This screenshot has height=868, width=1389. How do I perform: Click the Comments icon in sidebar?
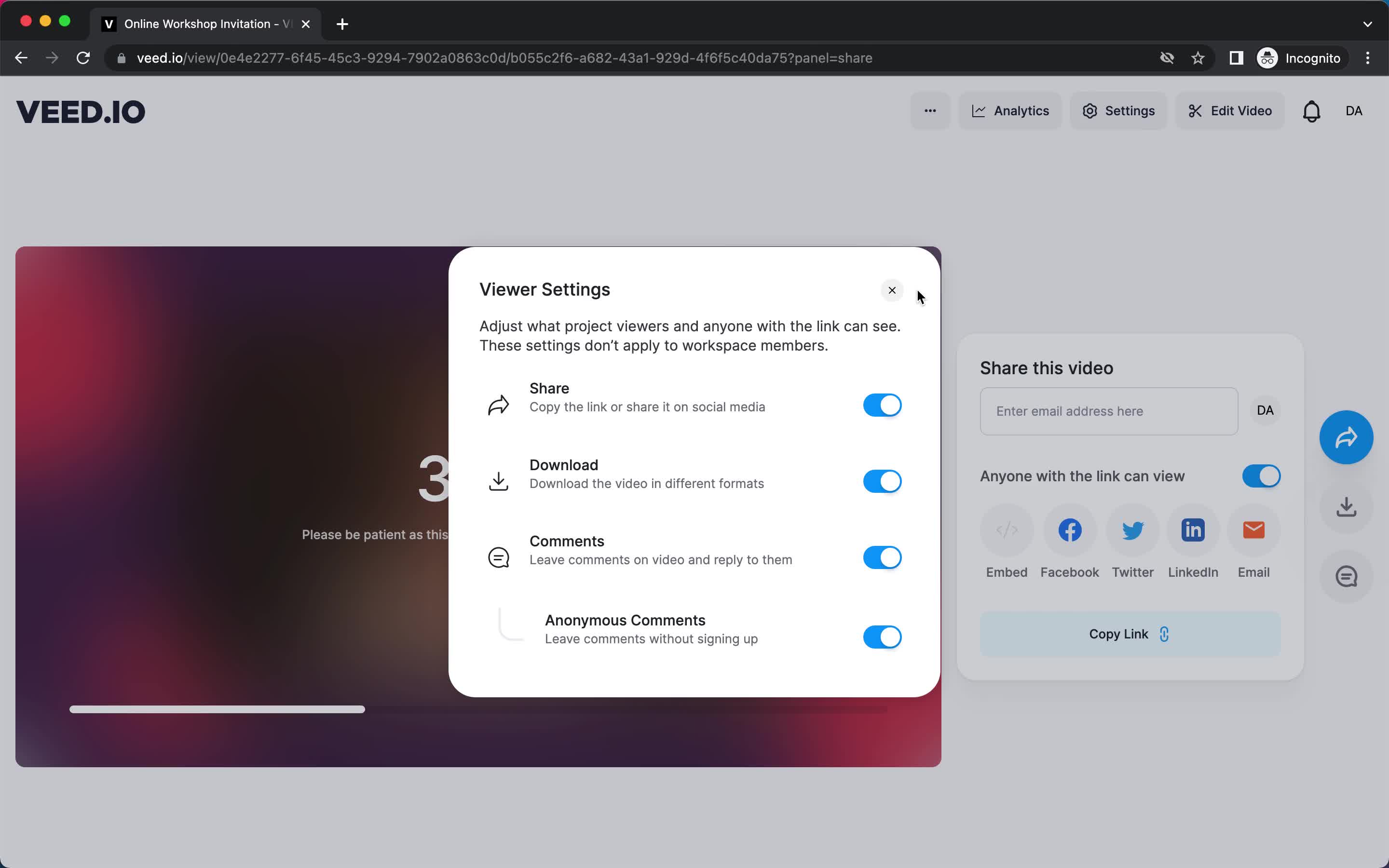click(x=1347, y=576)
